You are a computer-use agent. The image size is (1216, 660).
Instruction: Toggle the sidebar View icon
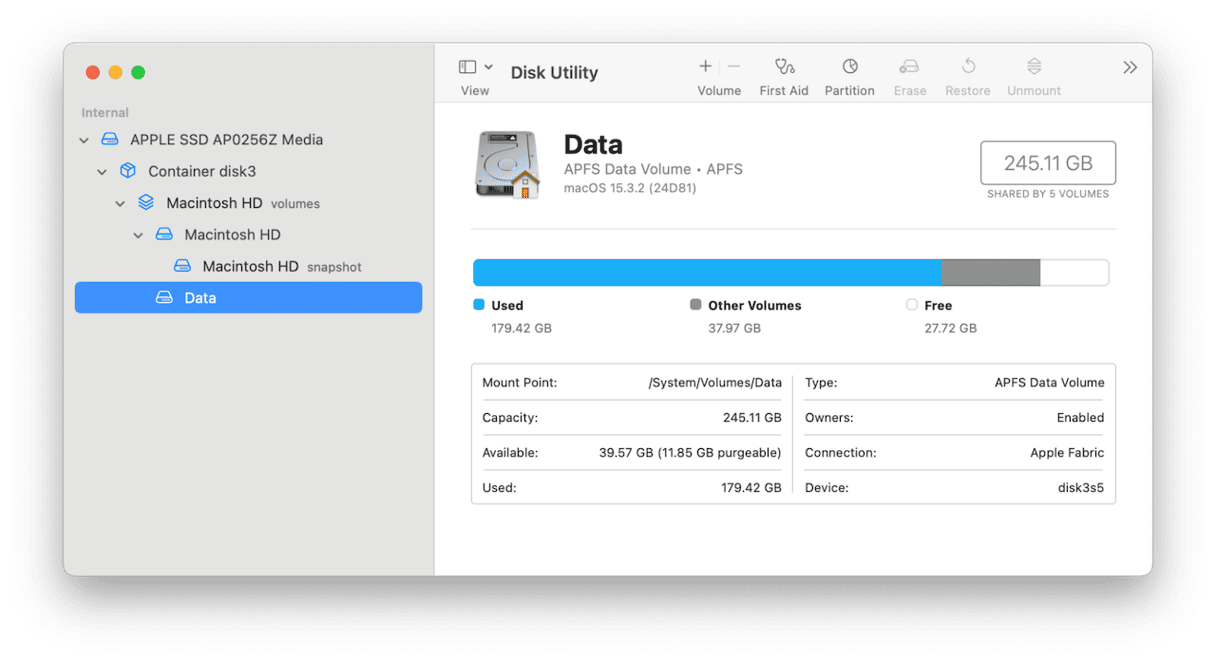(467, 67)
